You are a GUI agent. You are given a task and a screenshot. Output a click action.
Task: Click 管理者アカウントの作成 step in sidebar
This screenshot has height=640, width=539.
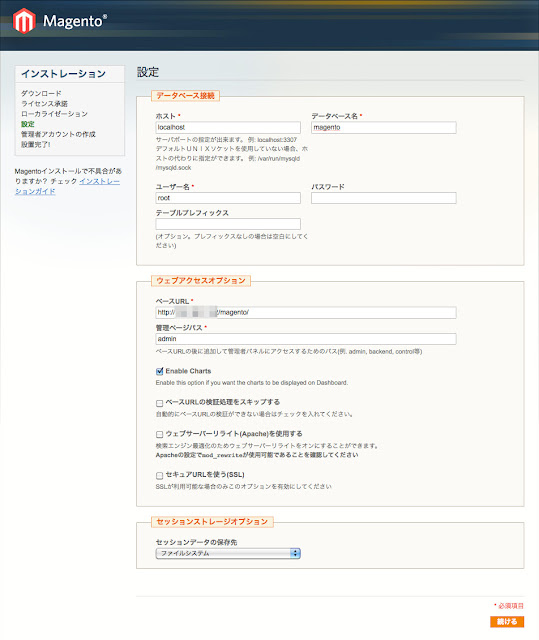click(x=58, y=134)
